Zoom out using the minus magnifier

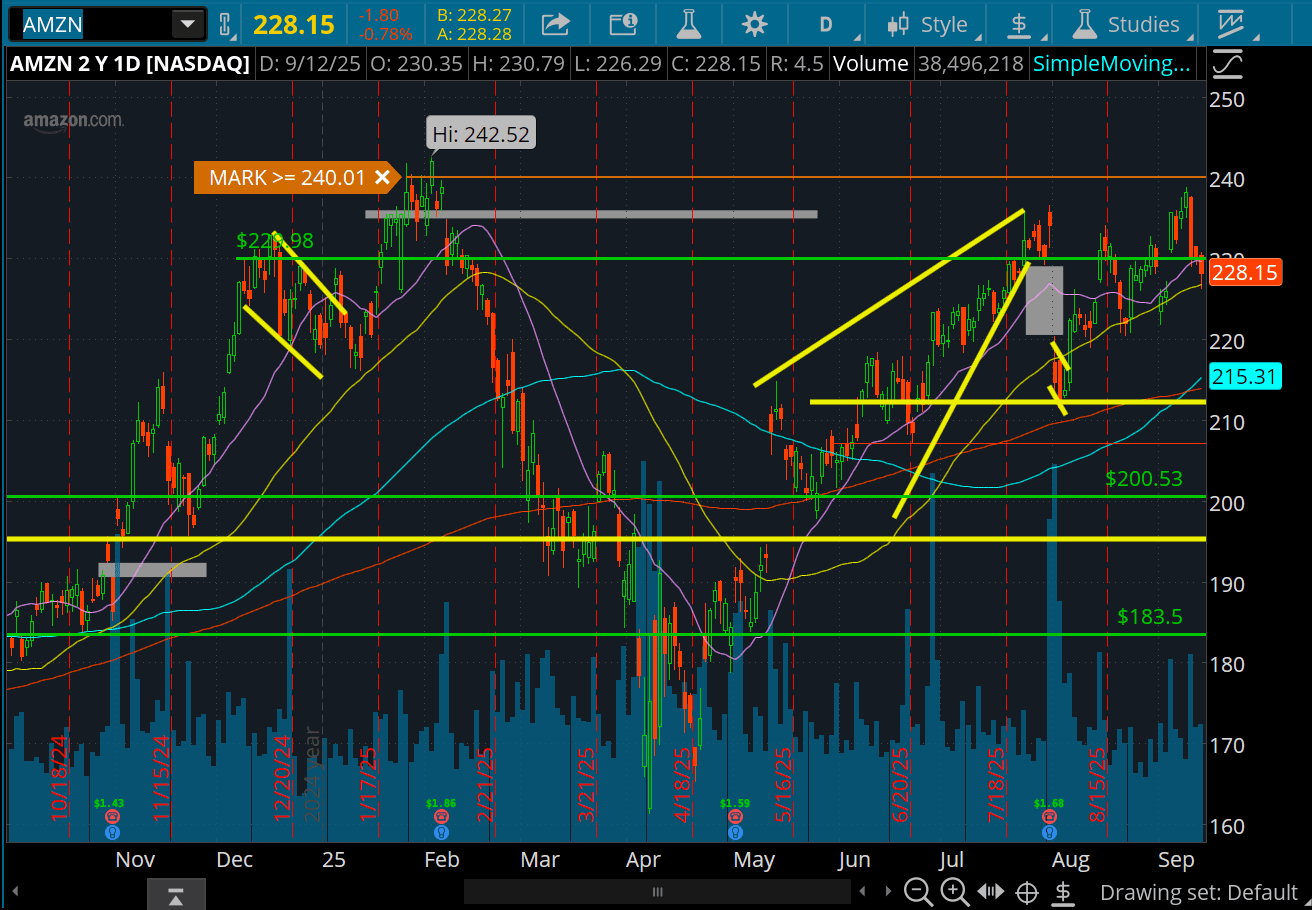pyautogui.click(x=918, y=892)
